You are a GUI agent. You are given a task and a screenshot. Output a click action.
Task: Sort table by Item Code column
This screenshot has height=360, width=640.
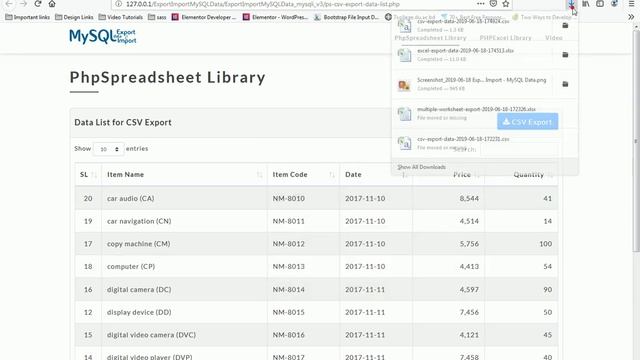tap(303, 175)
